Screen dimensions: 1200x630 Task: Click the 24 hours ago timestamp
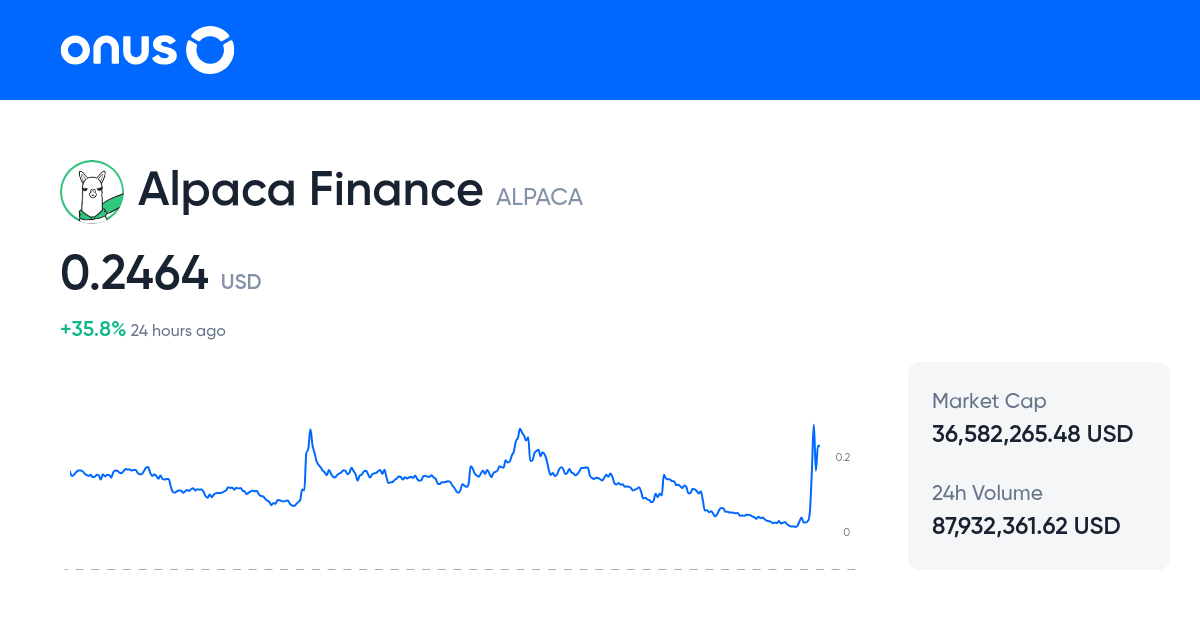click(178, 330)
